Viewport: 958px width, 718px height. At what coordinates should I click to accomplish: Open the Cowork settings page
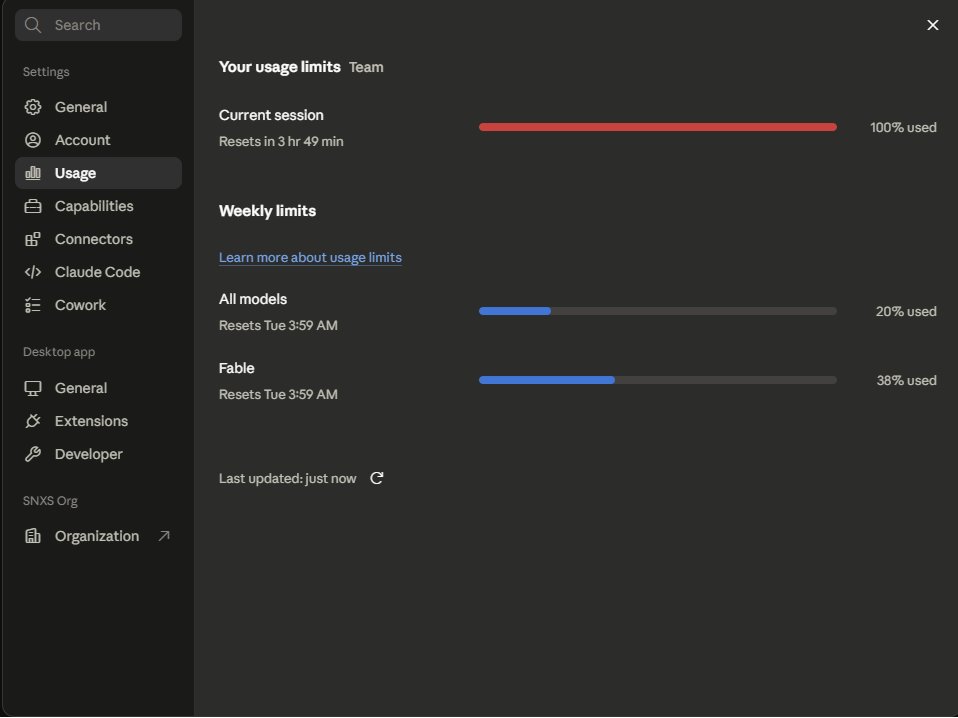(98, 305)
